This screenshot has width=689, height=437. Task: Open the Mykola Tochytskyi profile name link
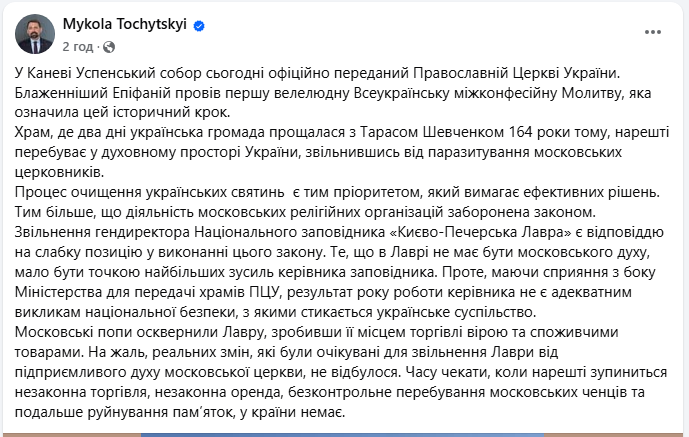click(125, 24)
